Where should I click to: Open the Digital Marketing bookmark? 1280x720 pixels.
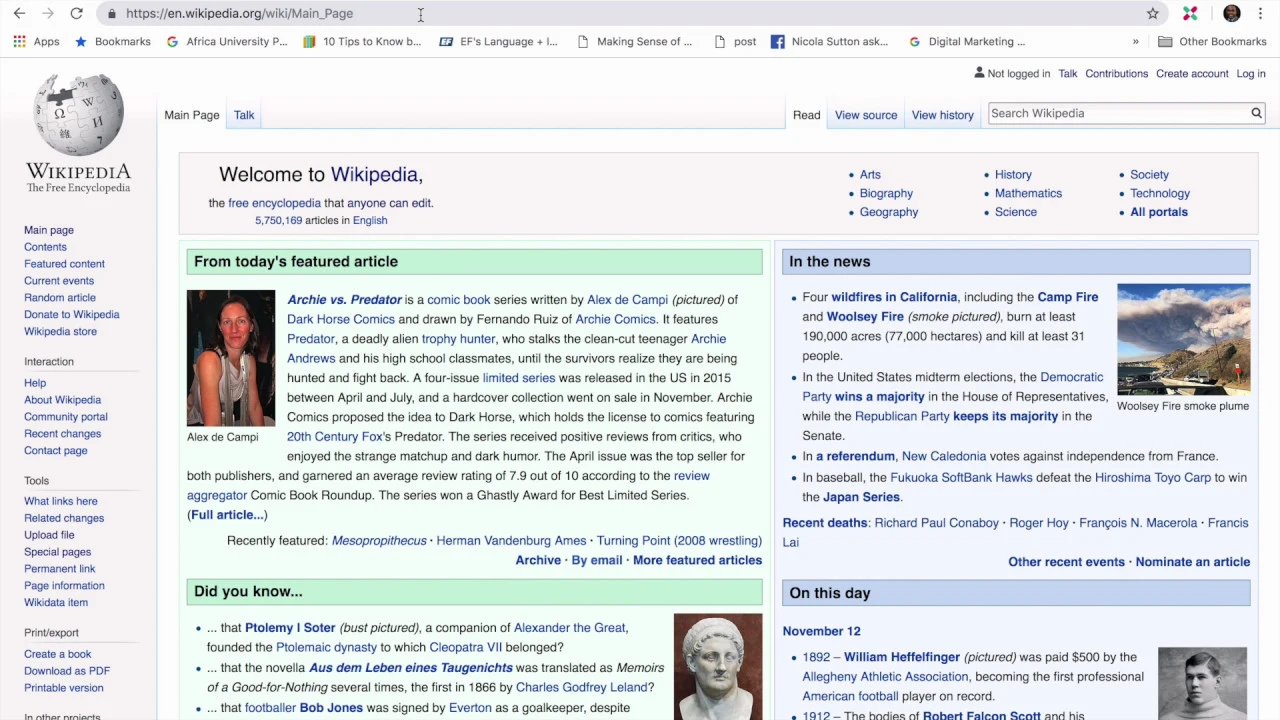point(967,42)
